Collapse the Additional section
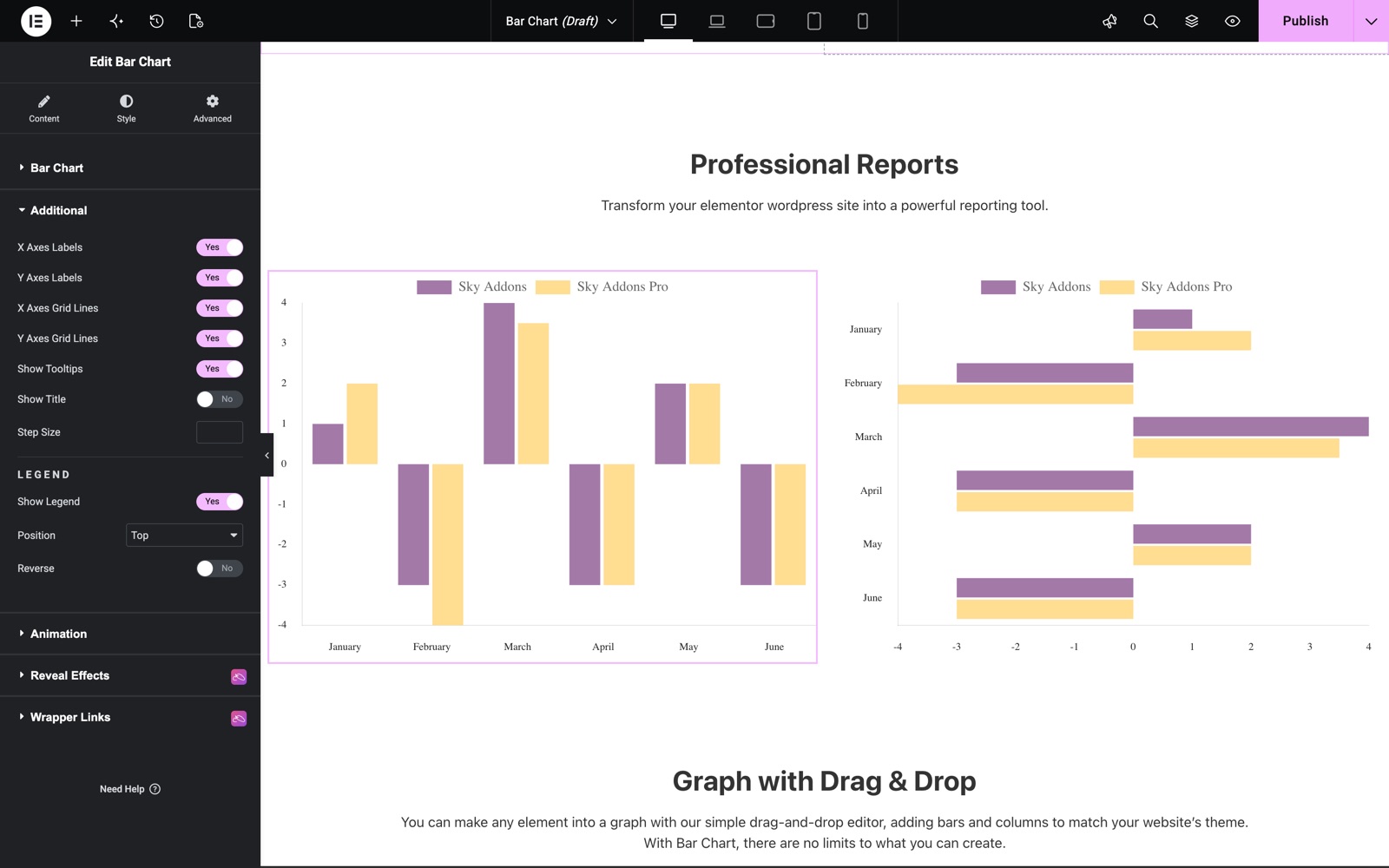The width and height of the screenshot is (1389, 868). pos(130,210)
